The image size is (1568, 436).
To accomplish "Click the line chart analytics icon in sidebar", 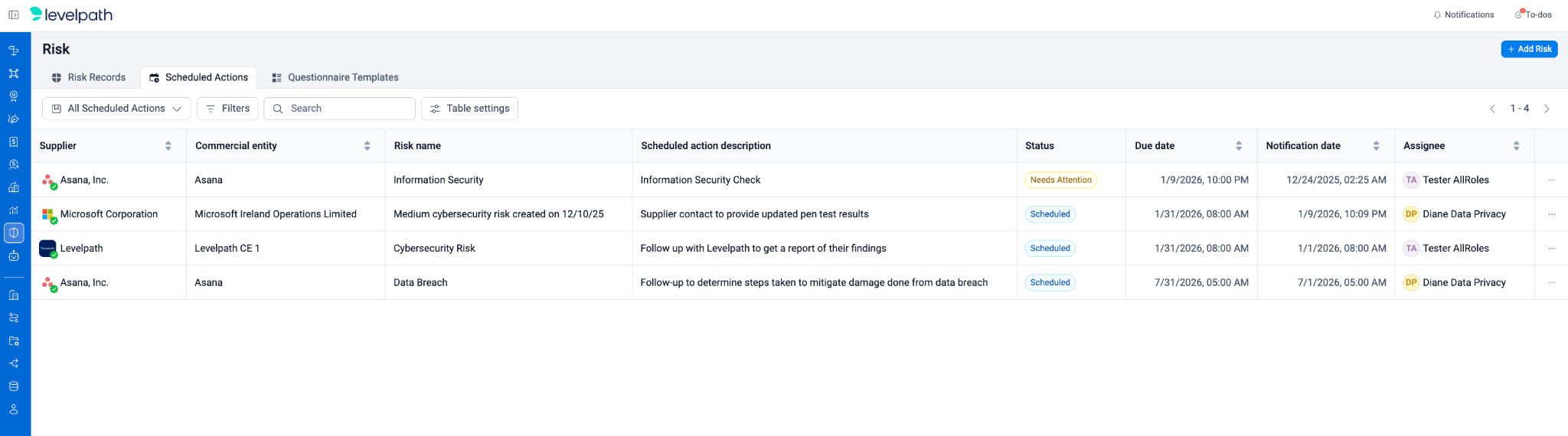I will point(14,210).
